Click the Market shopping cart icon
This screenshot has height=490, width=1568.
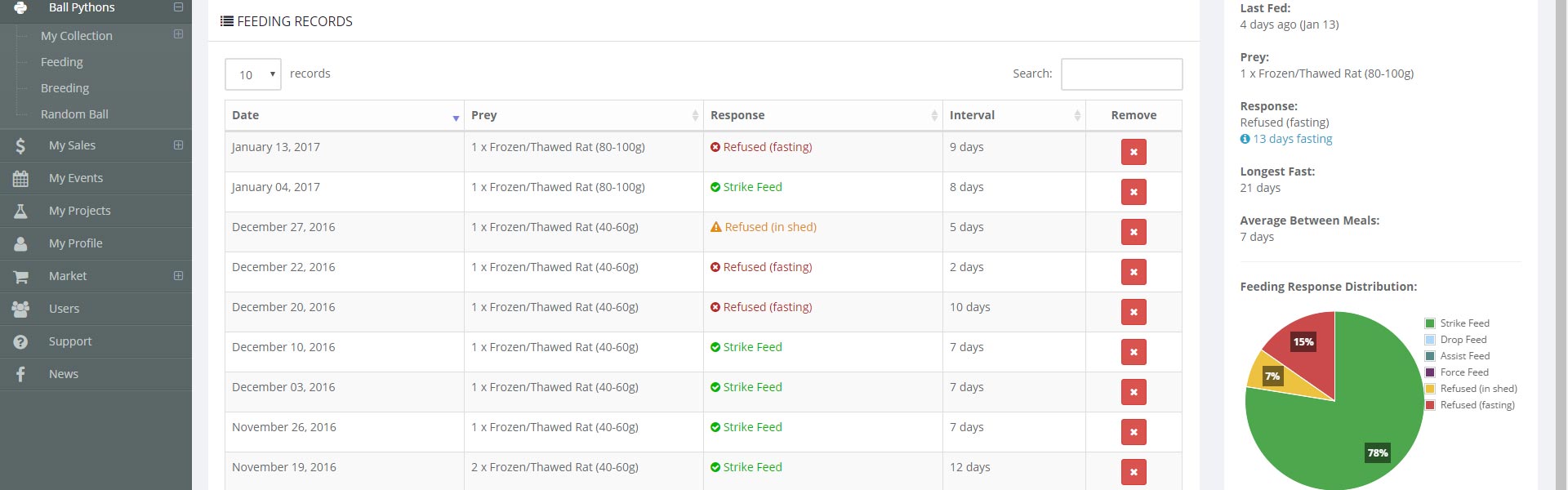pos(20,277)
